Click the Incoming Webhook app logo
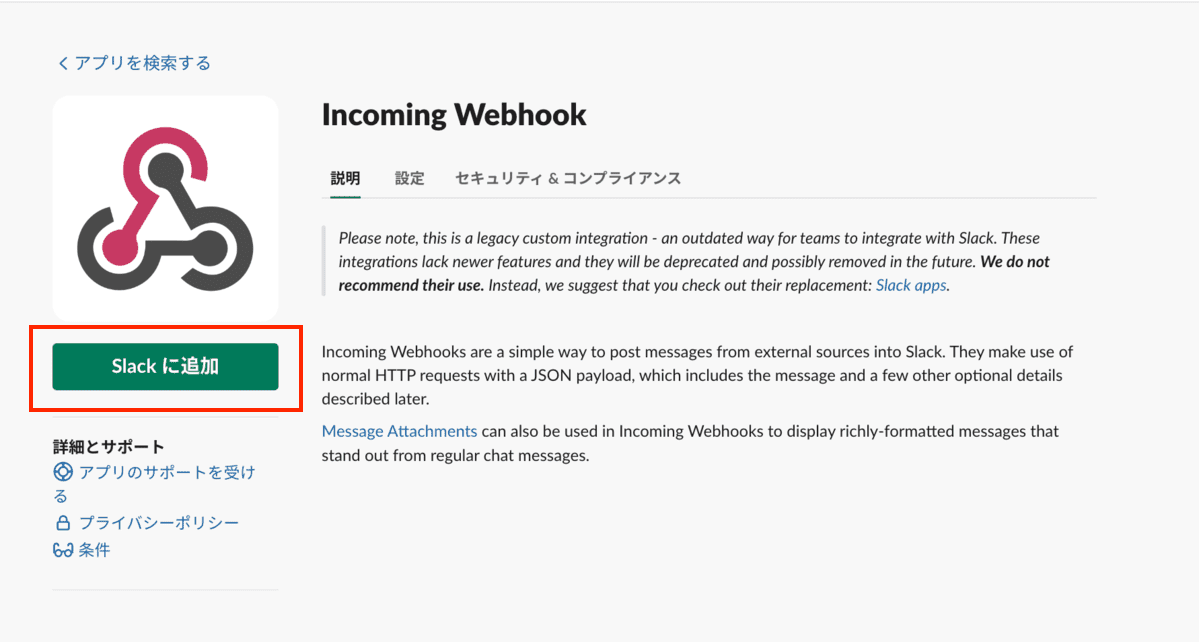This screenshot has height=642, width=1199. click(165, 208)
